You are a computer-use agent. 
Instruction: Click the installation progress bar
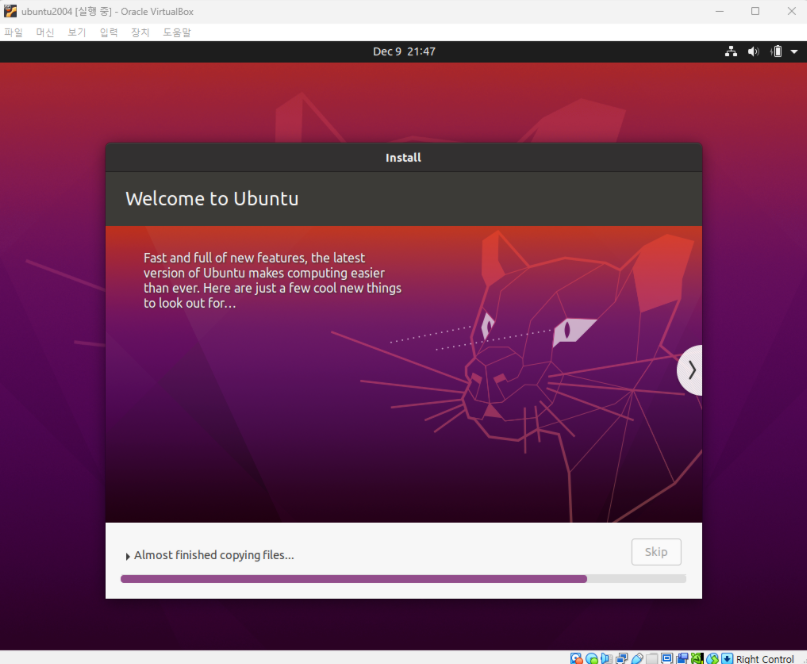pyautogui.click(x=403, y=579)
